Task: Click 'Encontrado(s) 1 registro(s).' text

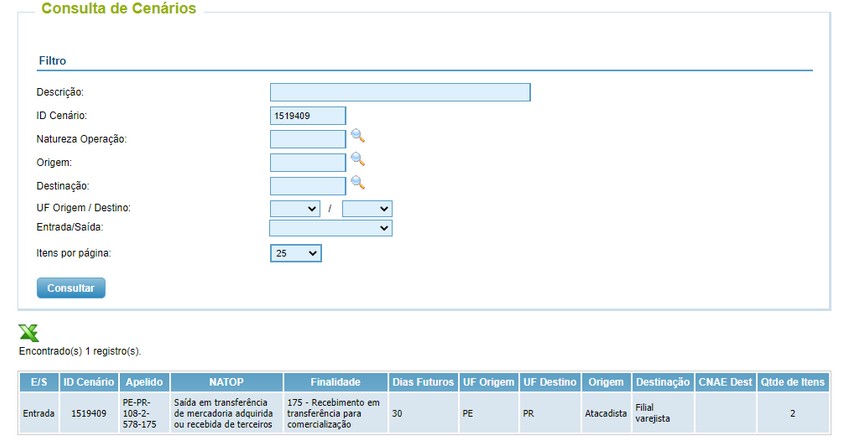Action: click(80, 352)
